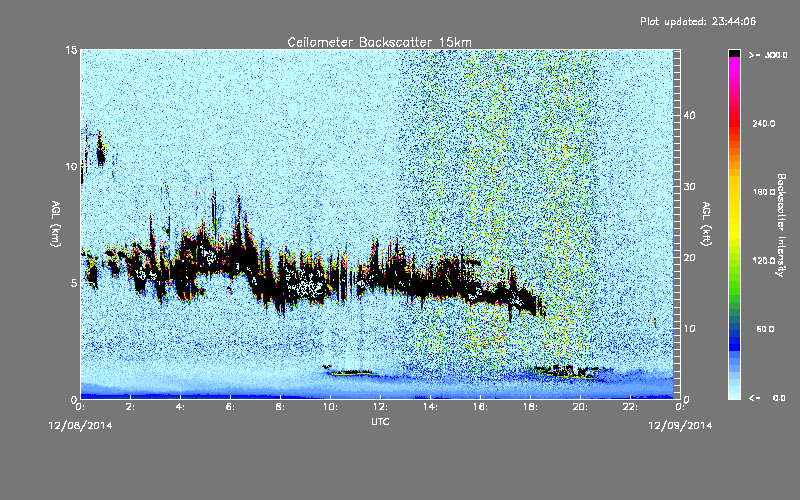The width and height of the screenshot is (800, 500).
Task: Click the low cloud streak between 18: and 20:
Action: pyautogui.click(x=569, y=372)
